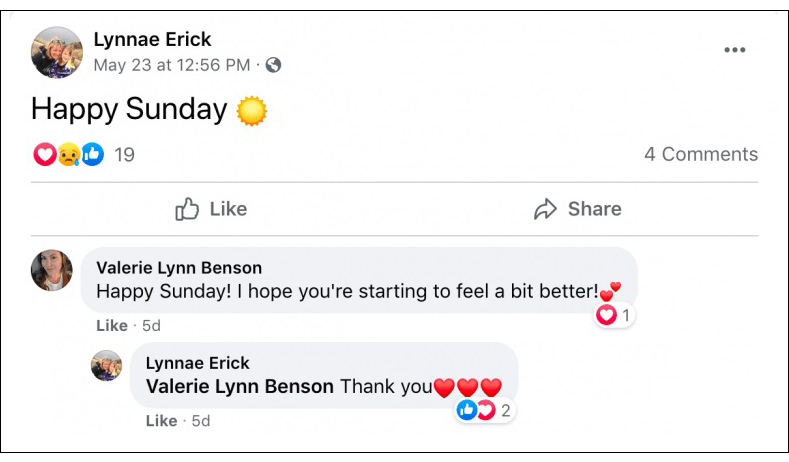Share the Happy Sunday post
Image resolution: width=789 pixels, height=462 pixels.
pos(577,209)
